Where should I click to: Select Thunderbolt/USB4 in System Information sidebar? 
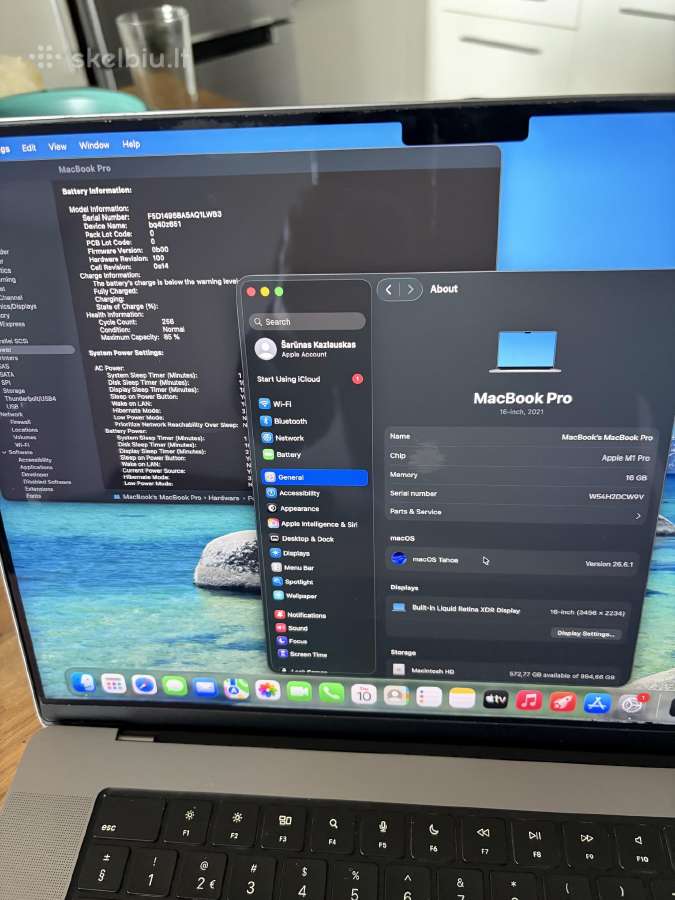click(x=30, y=398)
